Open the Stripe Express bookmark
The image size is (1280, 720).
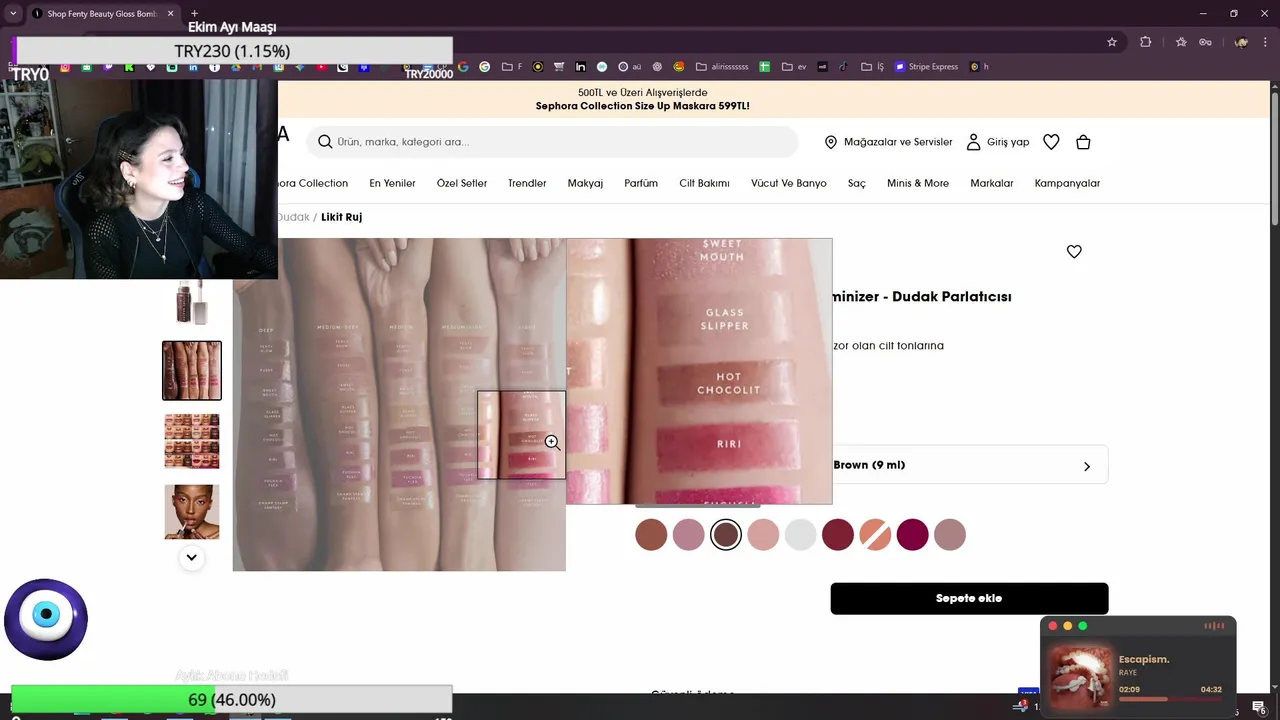(x=927, y=67)
